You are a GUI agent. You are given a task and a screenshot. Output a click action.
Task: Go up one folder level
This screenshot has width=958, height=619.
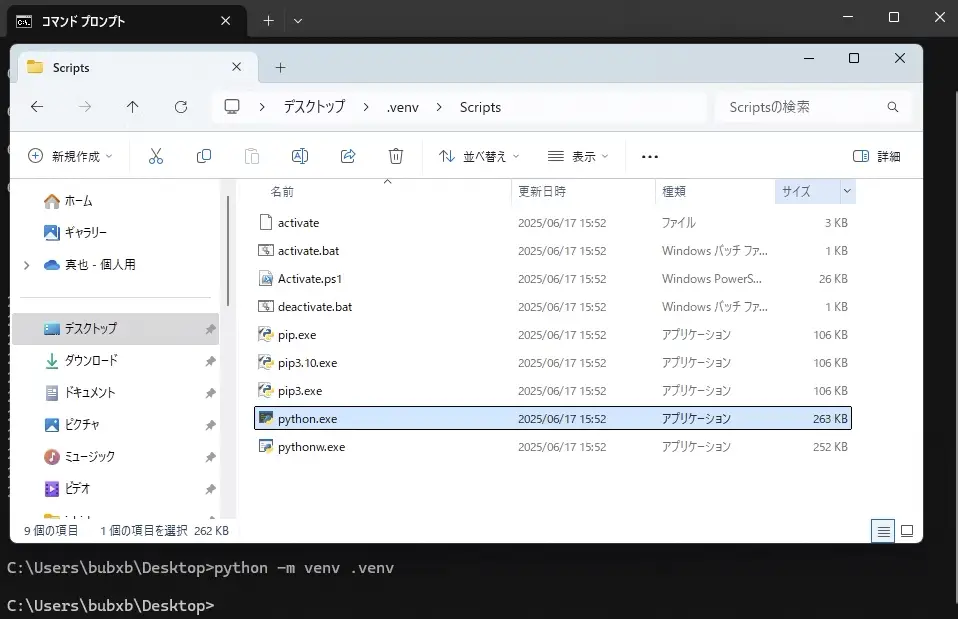point(132,107)
